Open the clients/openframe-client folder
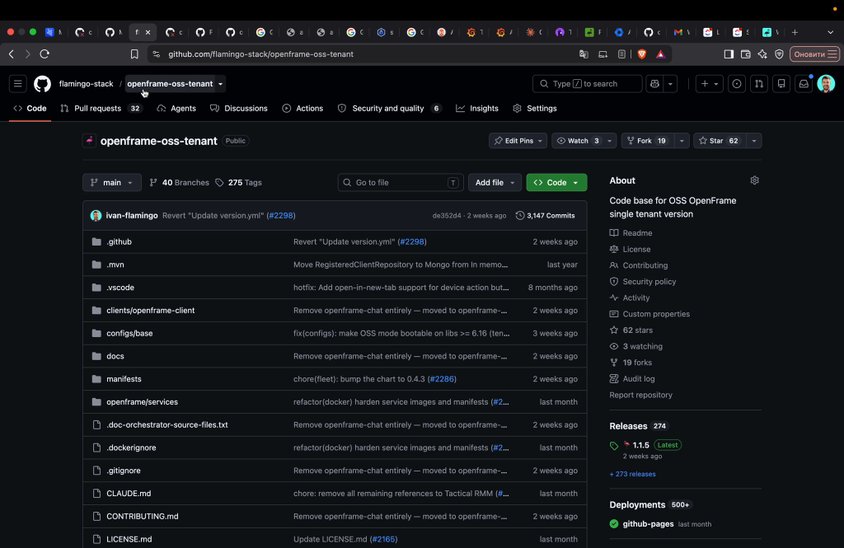Screen dimensions: 844x548 tap(151, 311)
